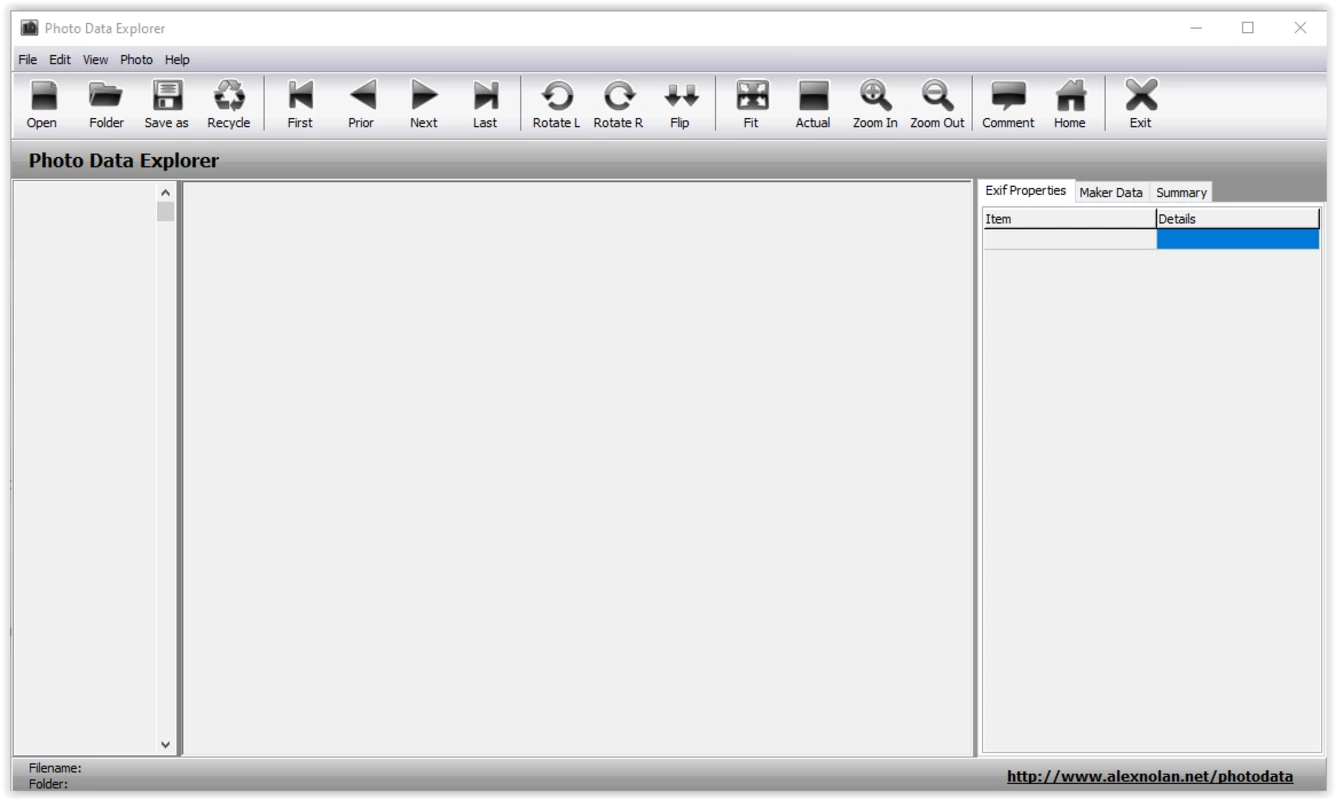
Task: Select the empty Item cell in first row
Action: pyautogui.click(x=1069, y=240)
